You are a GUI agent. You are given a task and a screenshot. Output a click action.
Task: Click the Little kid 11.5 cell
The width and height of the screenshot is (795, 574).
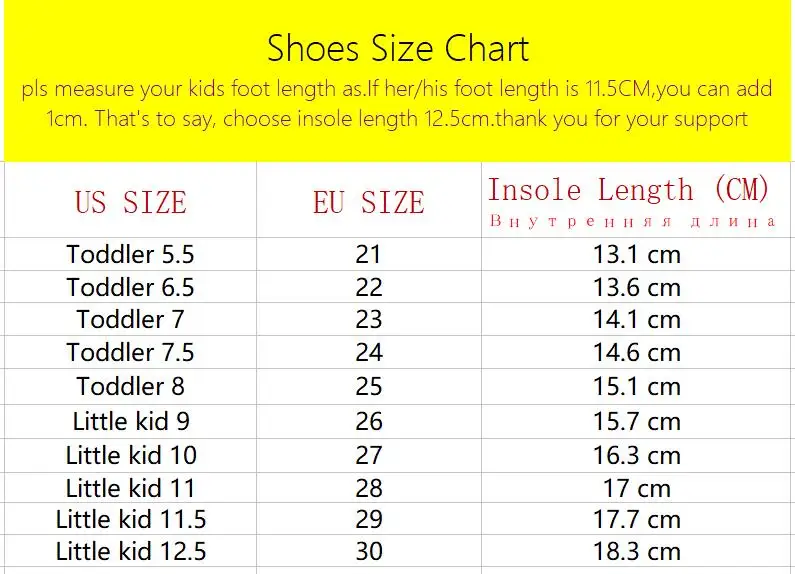(131, 519)
